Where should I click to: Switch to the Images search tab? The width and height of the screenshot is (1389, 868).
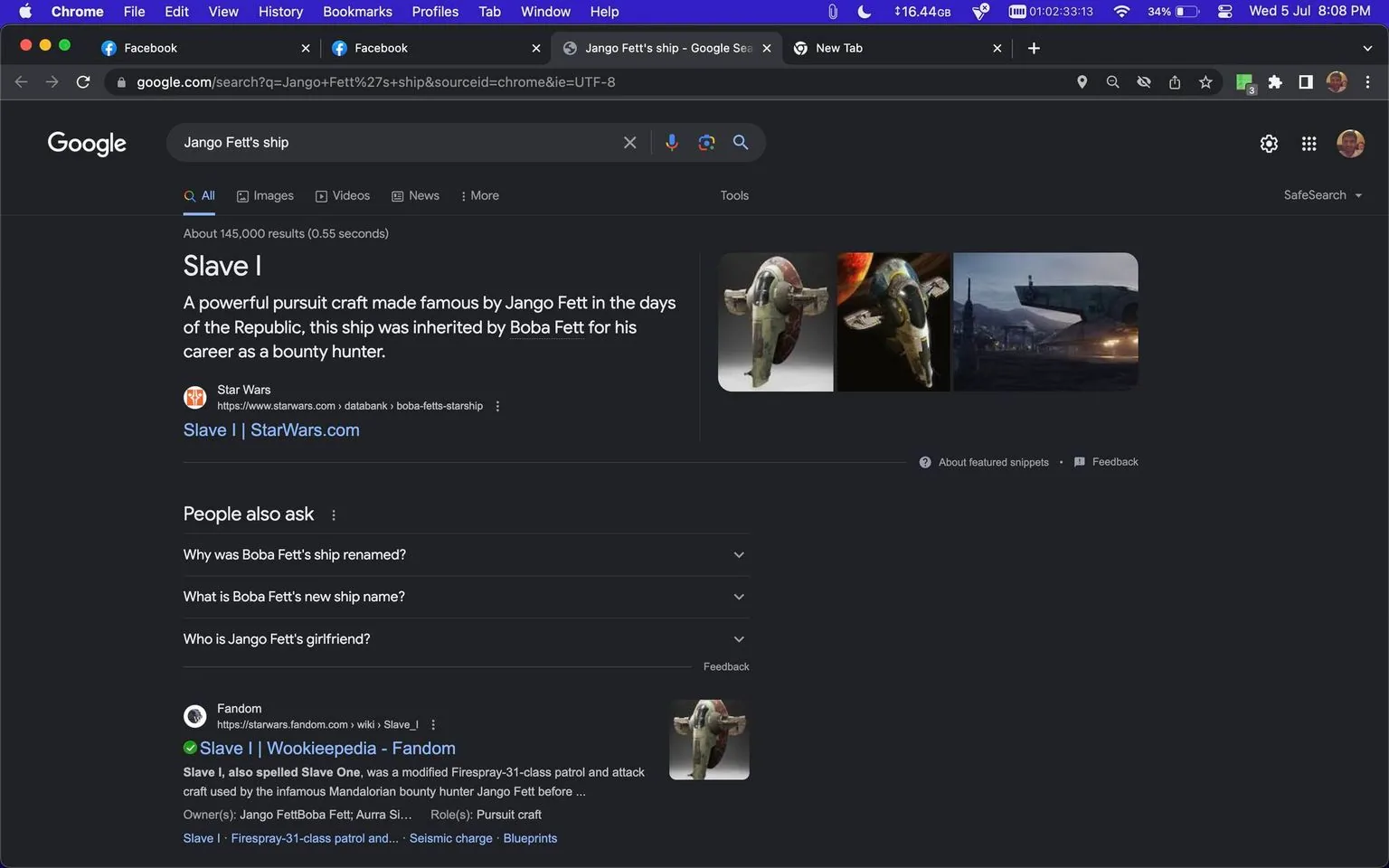265,194
